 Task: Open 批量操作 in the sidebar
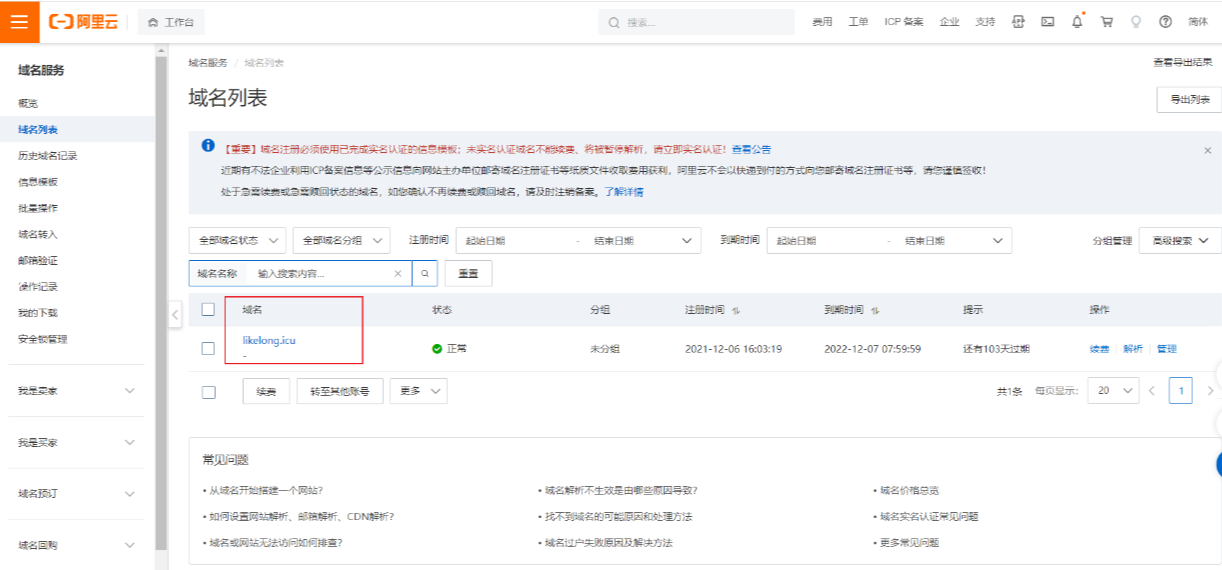coord(38,208)
